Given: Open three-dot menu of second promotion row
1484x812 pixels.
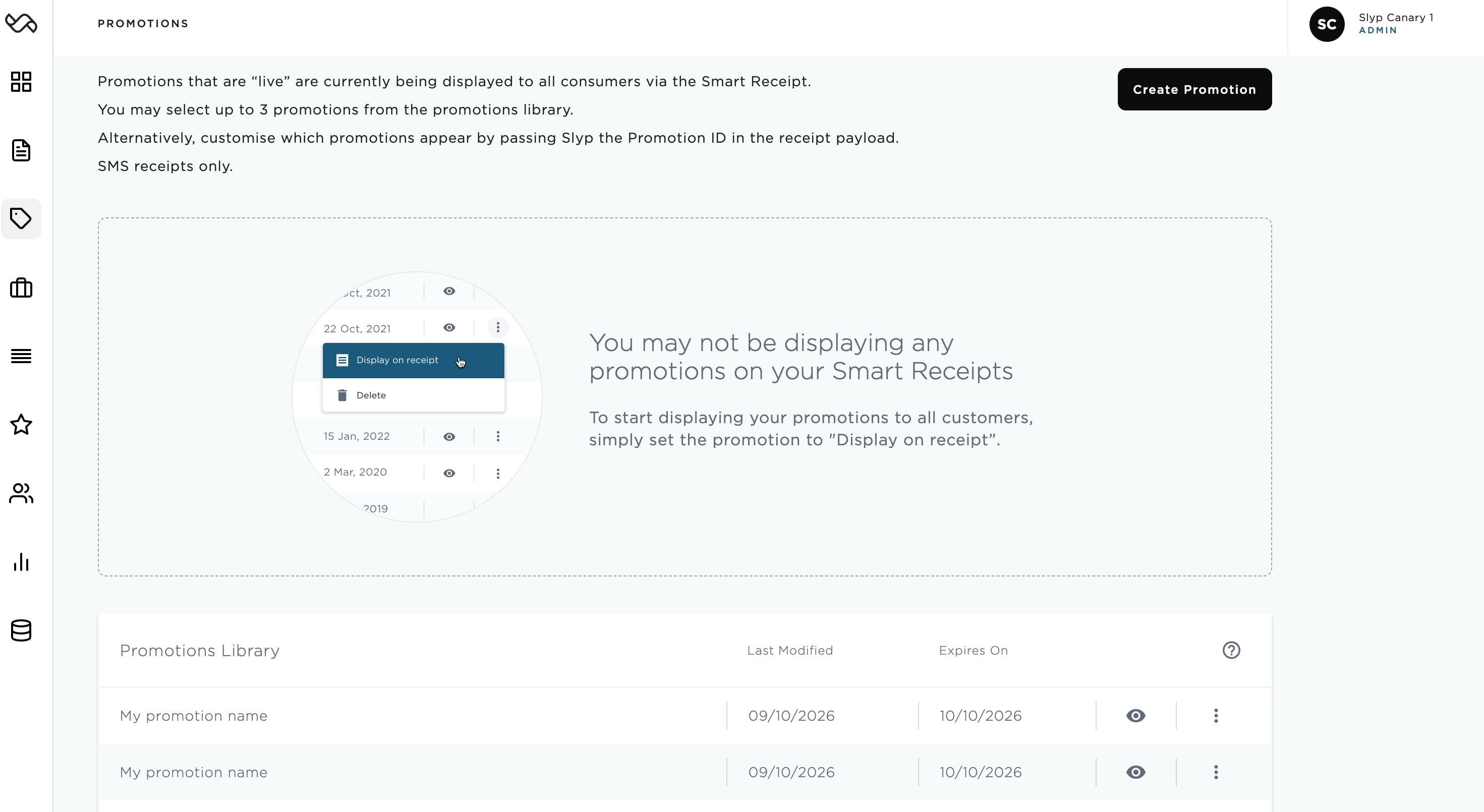Looking at the screenshot, I should point(1216,772).
